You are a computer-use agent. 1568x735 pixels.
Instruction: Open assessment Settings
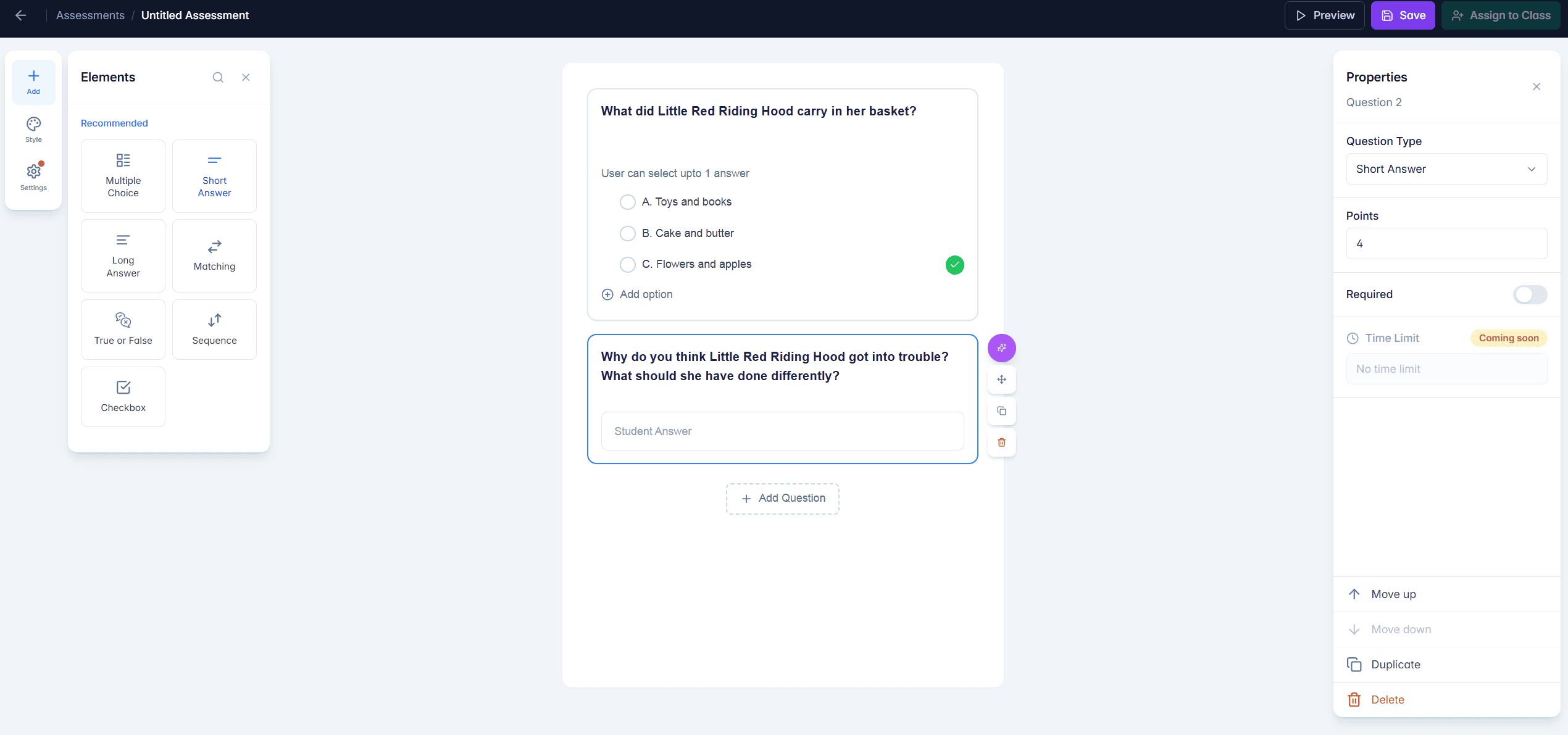[x=33, y=178]
